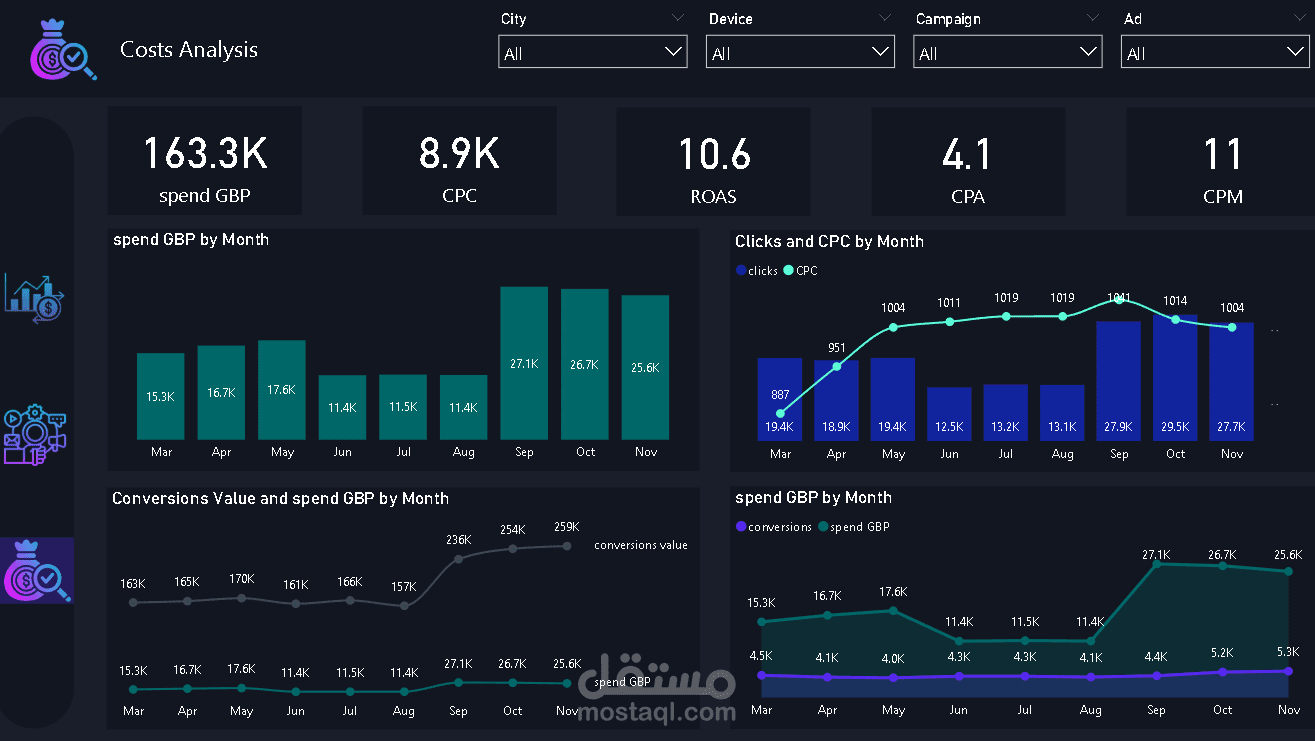Open the Device filter dropdown
This screenshot has height=741, width=1315.
click(882, 51)
